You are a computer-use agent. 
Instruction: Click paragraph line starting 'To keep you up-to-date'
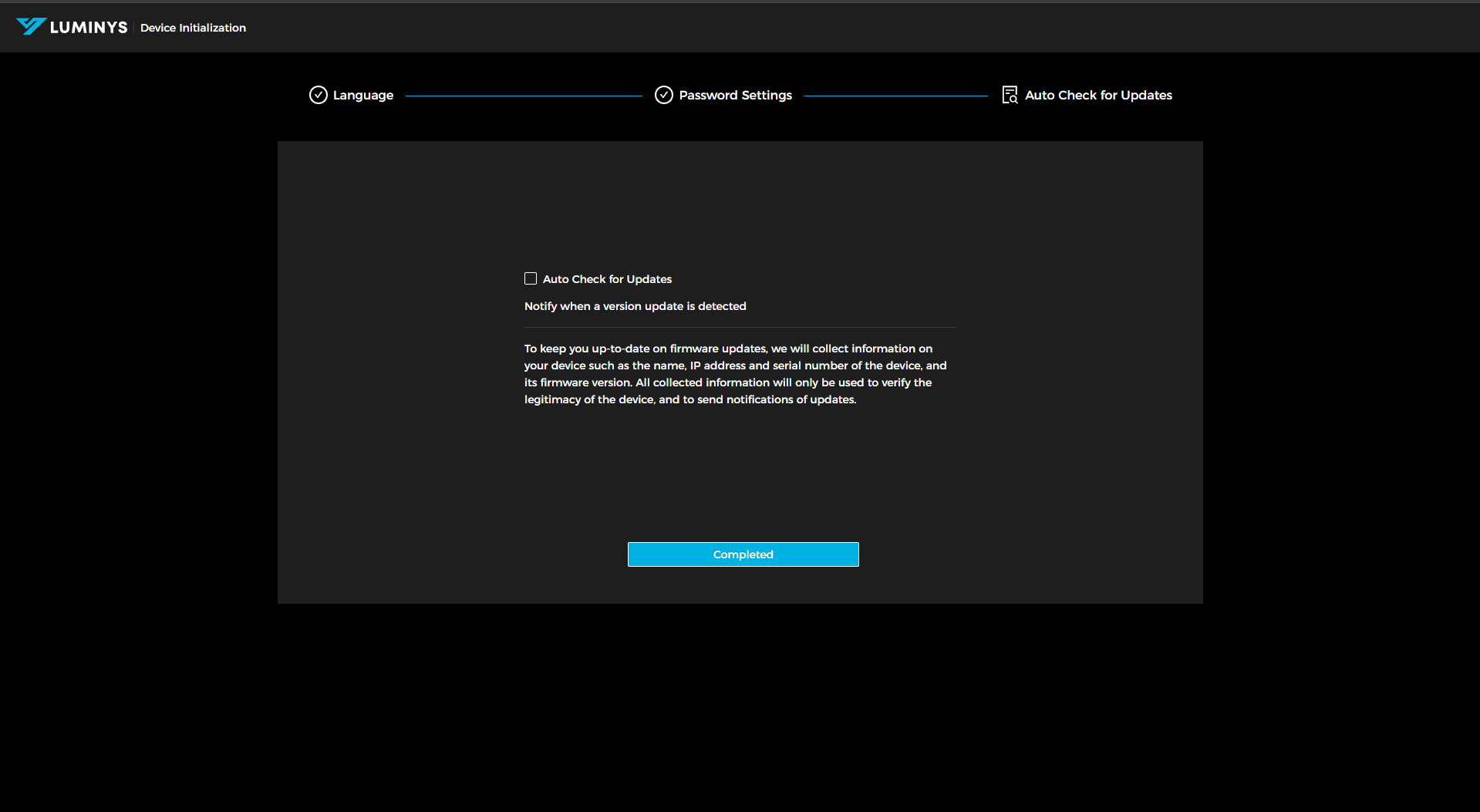(728, 349)
